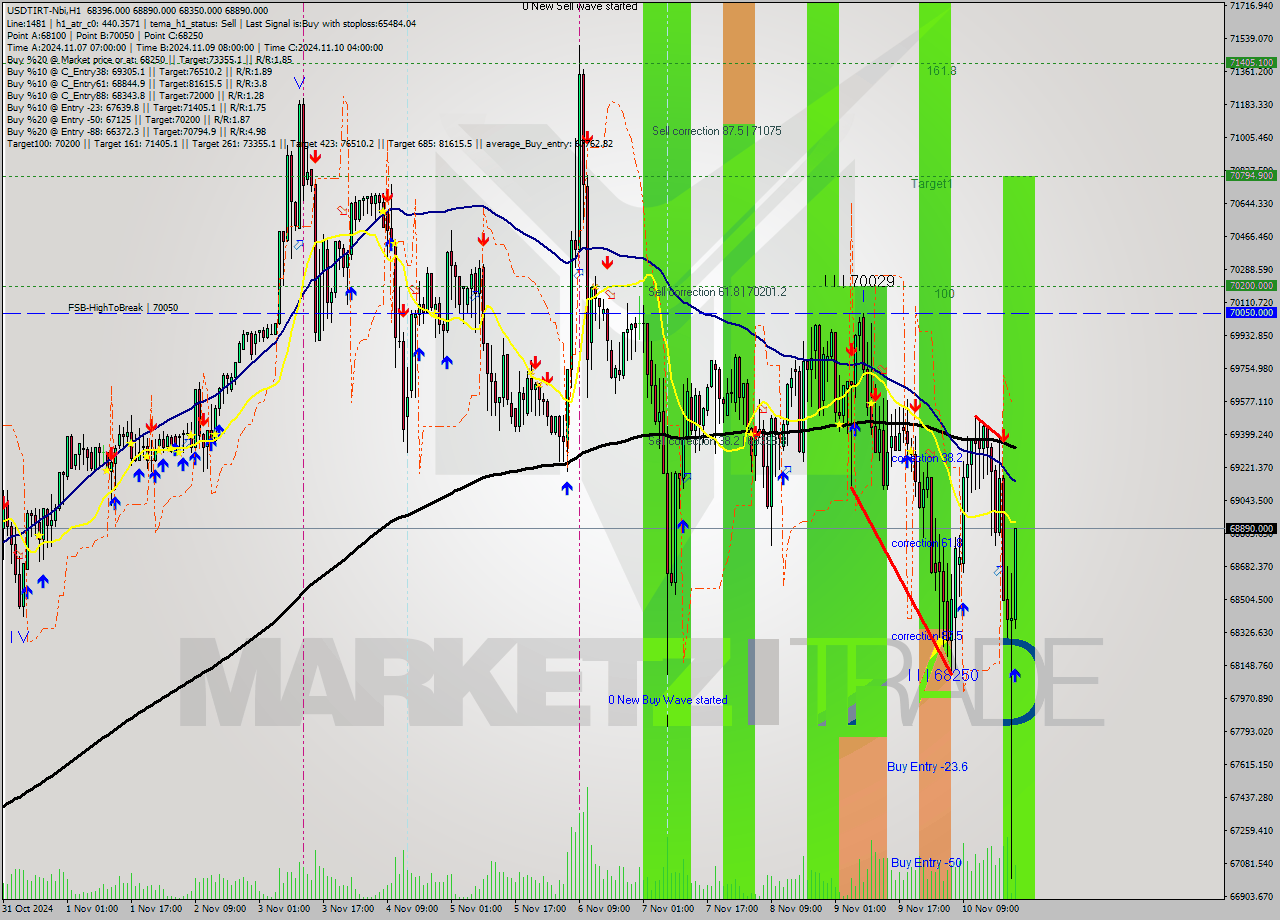Click the 'Point A:68100' info line
1280x920 pixels.
(x=104, y=35)
